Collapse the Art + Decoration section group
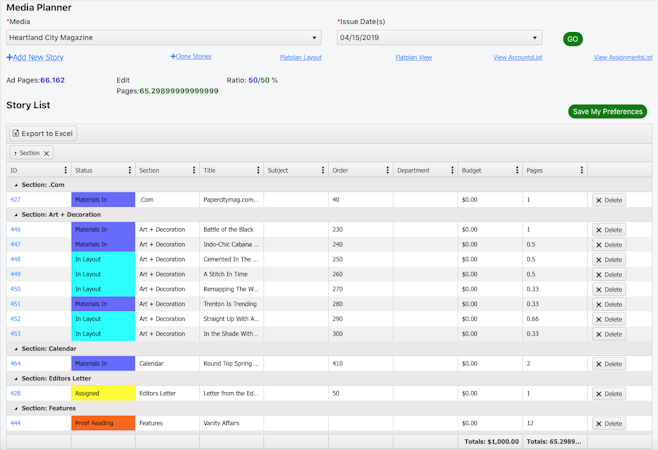658x450 pixels. click(16, 215)
